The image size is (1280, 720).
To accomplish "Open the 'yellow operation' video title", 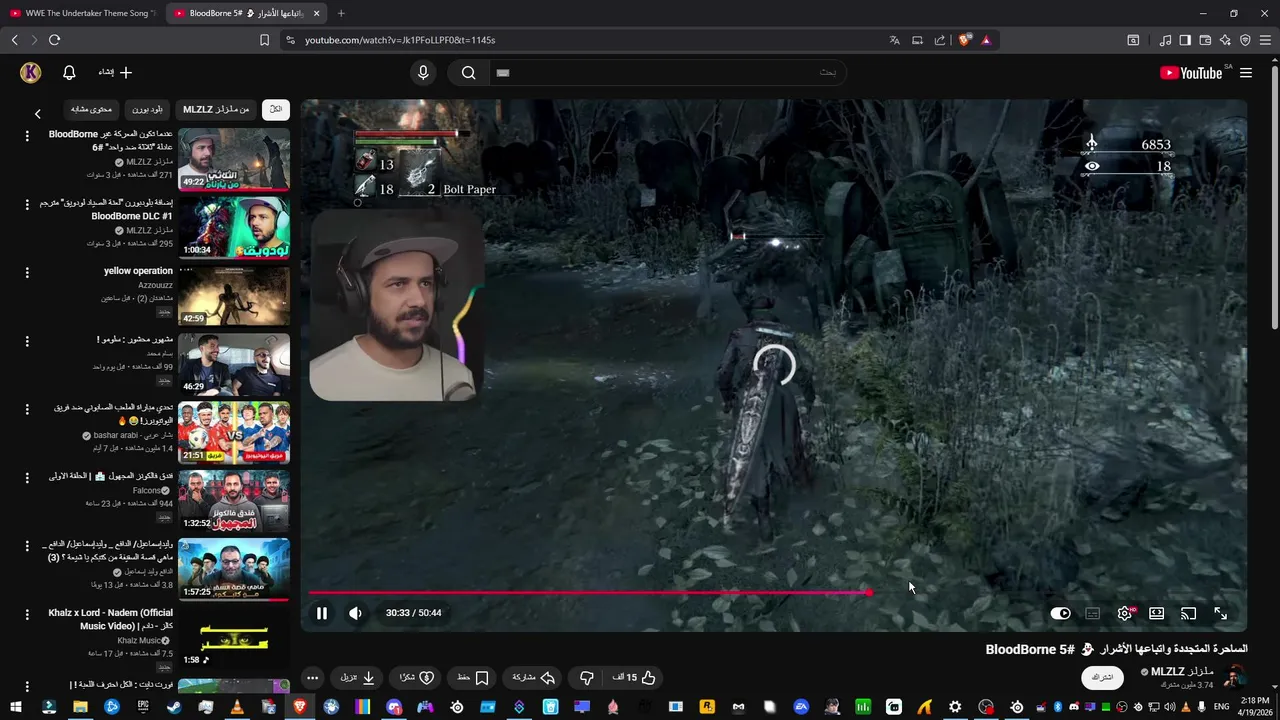I will (x=138, y=271).
